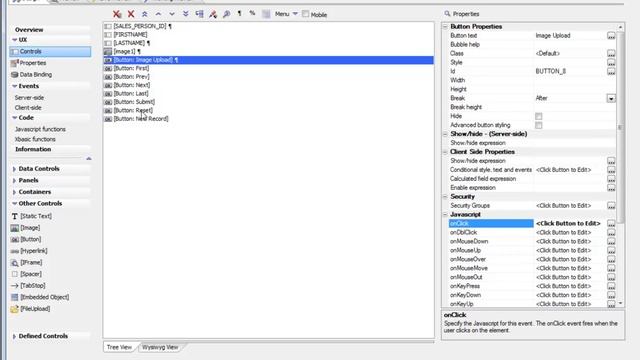This screenshot has height=360, width=640.
Task: Click the ellipsis button for Class
Action: pyautogui.click(x=611, y=54)
